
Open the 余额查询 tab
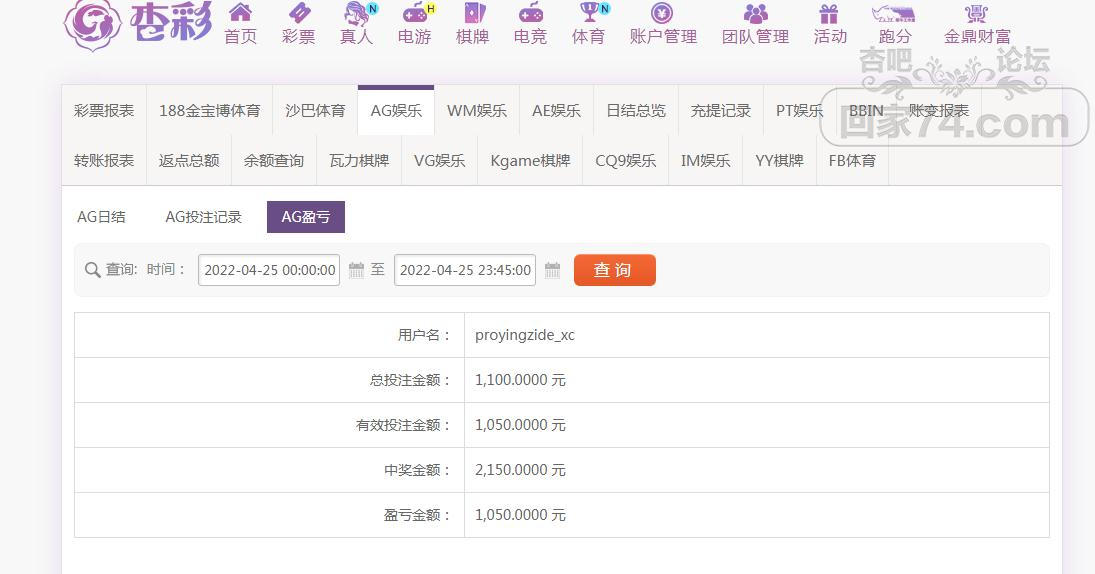(274, 161)
